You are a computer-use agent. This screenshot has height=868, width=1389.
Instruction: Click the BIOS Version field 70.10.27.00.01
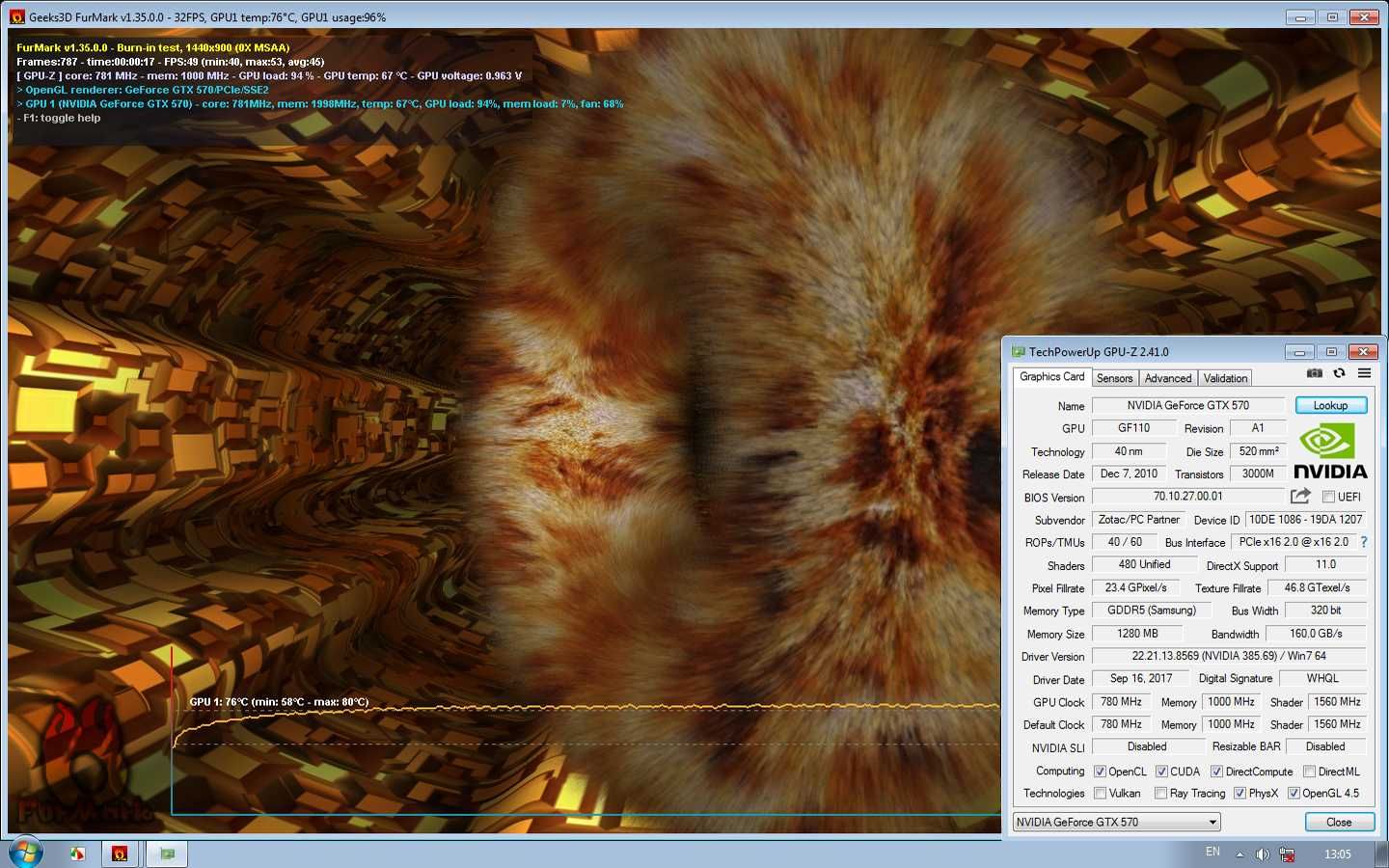(x=1188, y=497)
